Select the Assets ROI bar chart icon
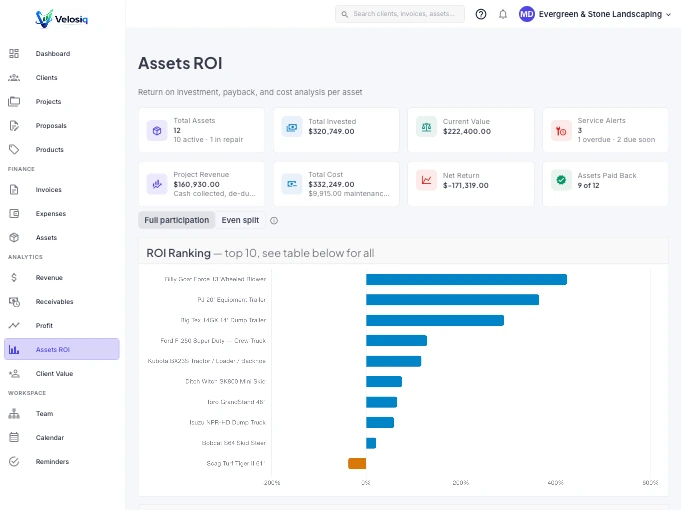Image resolution: width=681 pixels, height=510 pixels. click(14, 349)
